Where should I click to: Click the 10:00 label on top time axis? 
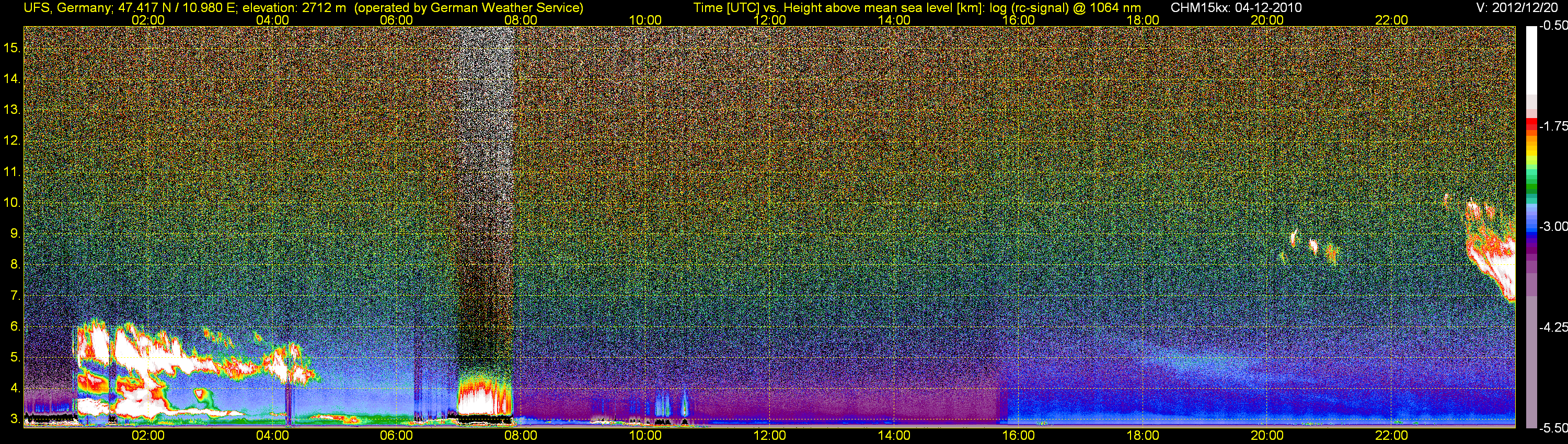pos(645,20)
